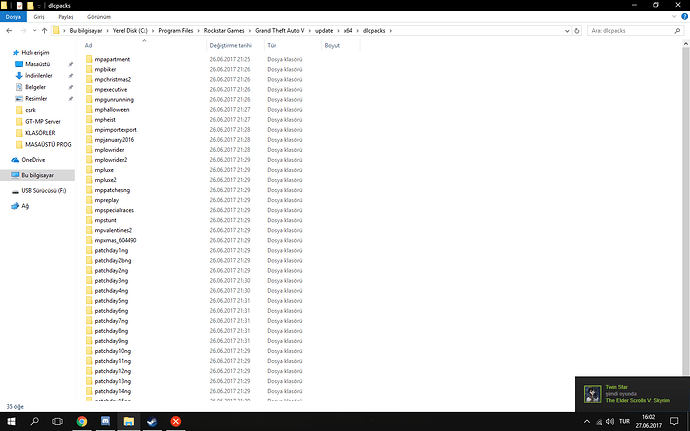Expand the address bar history dropdown
The width and height of the screenshot is (690, 431).
567,31
